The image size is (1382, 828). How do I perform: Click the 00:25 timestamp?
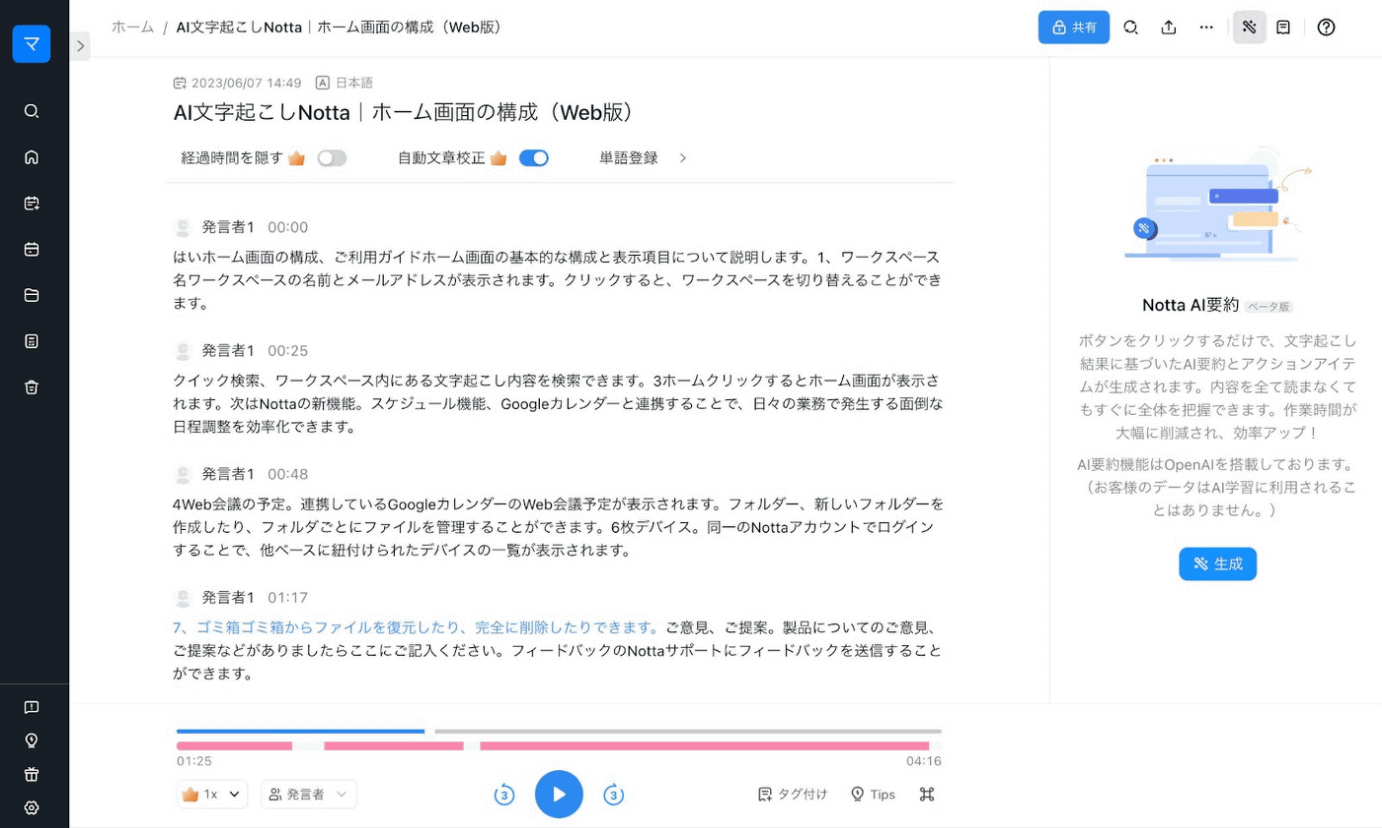point(288,350)
